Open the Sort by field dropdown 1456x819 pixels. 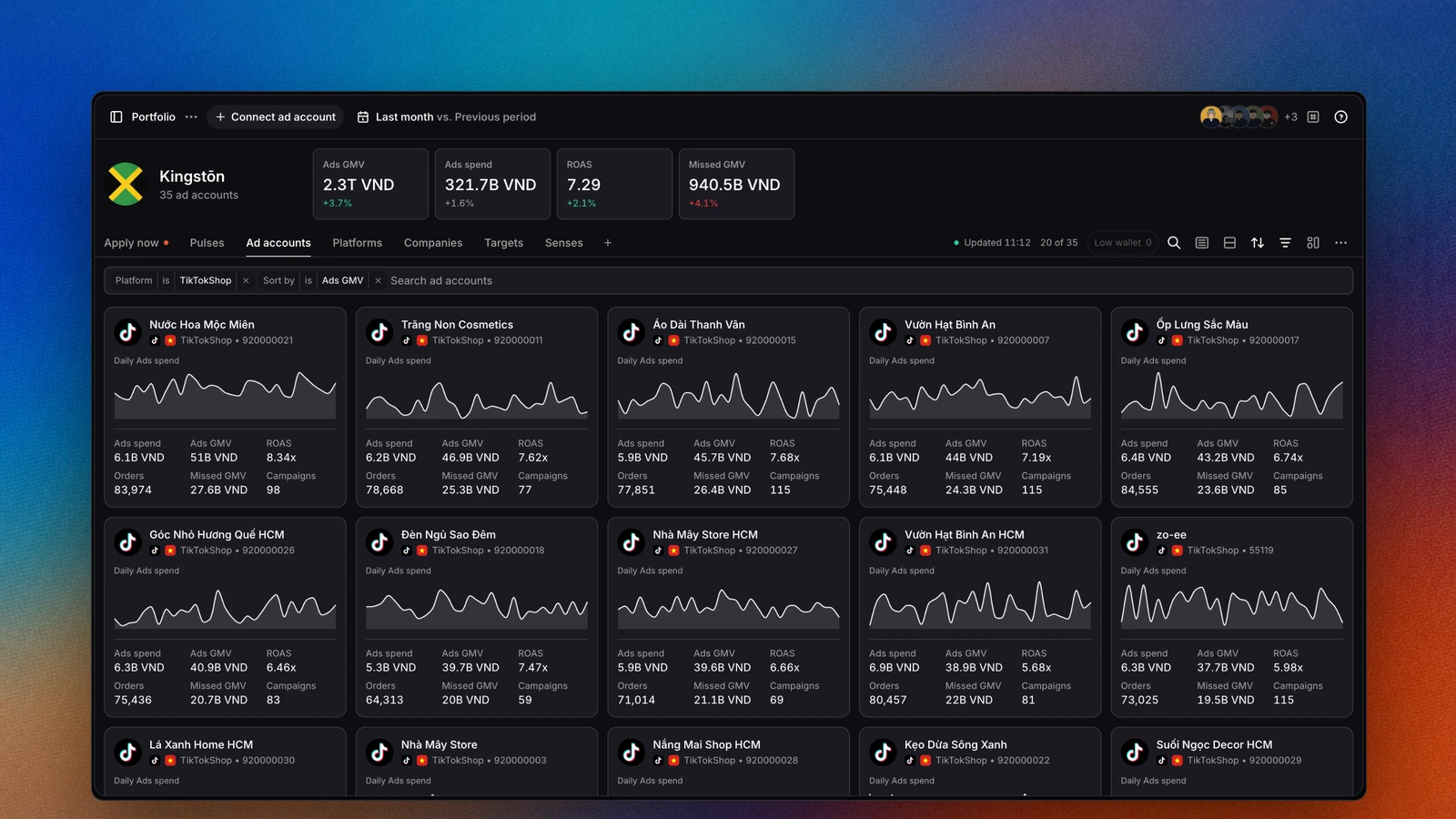coord(278,280)
